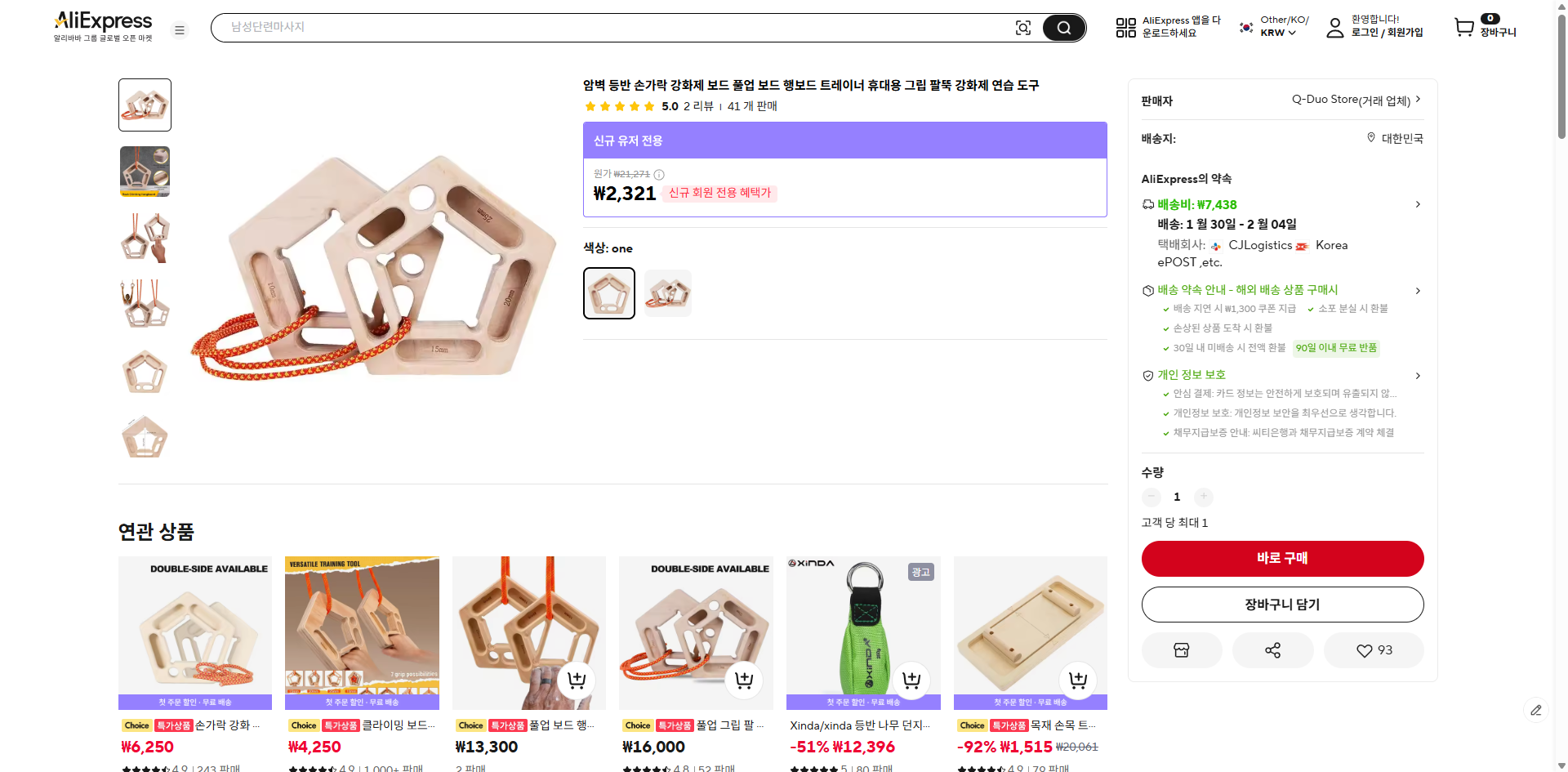Toggle the wishlist heart showing 93
This screenshot has height=772, width=1568.
1373,649
